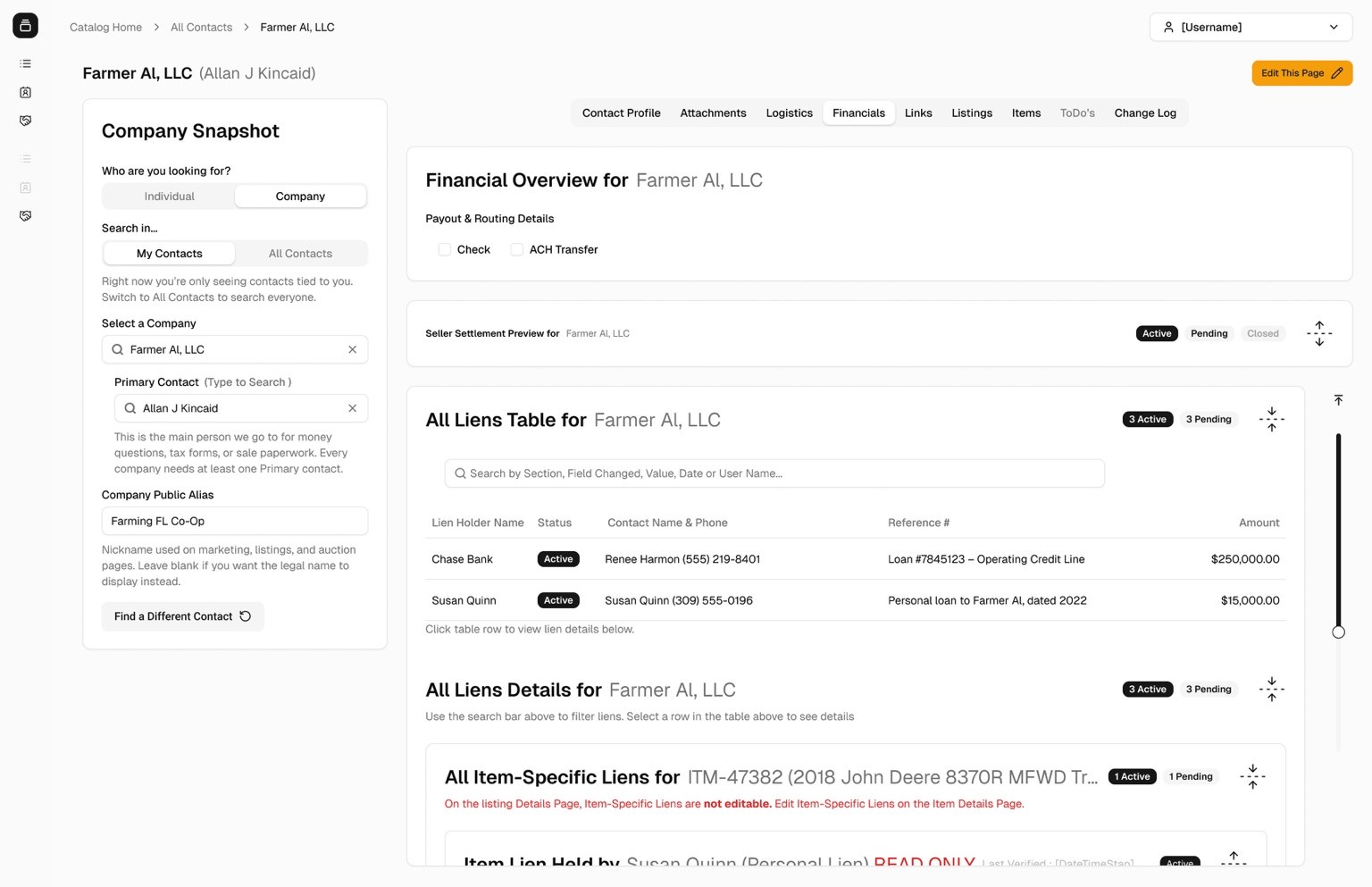Click Find a Different Contact button
1372x887 pixels.
coord(182,616)
